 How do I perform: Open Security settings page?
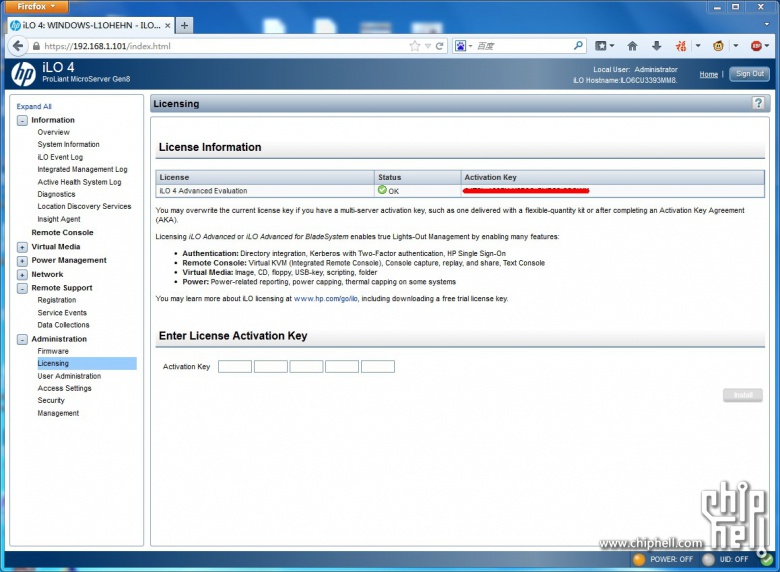coord(51,400)
